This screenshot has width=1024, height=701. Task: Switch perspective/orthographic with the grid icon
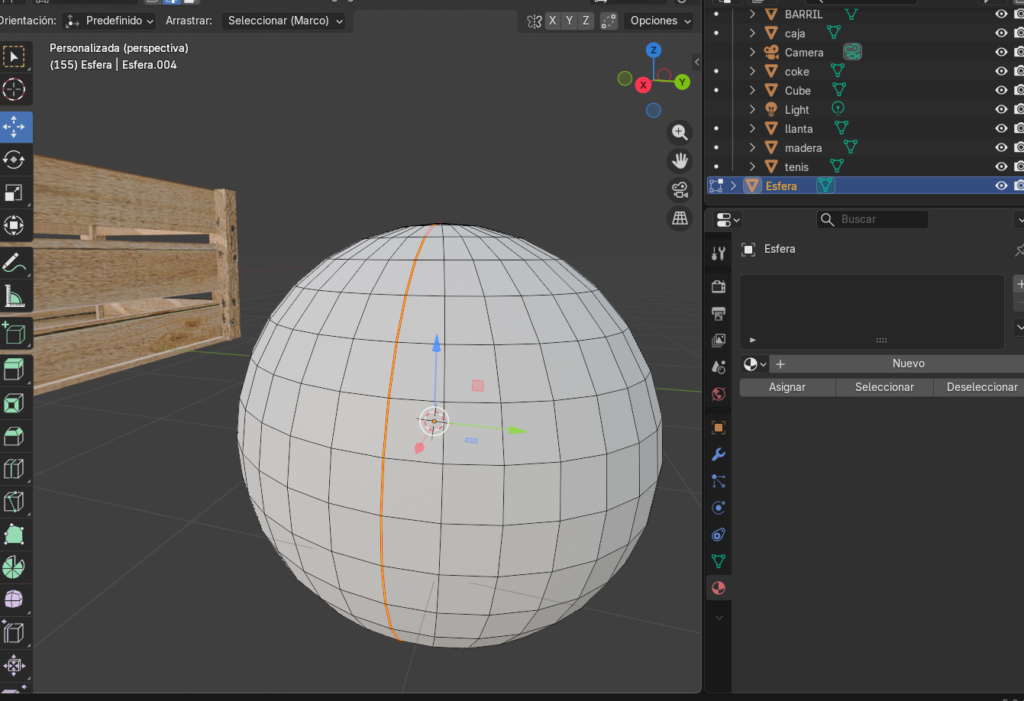pos(680,218)
